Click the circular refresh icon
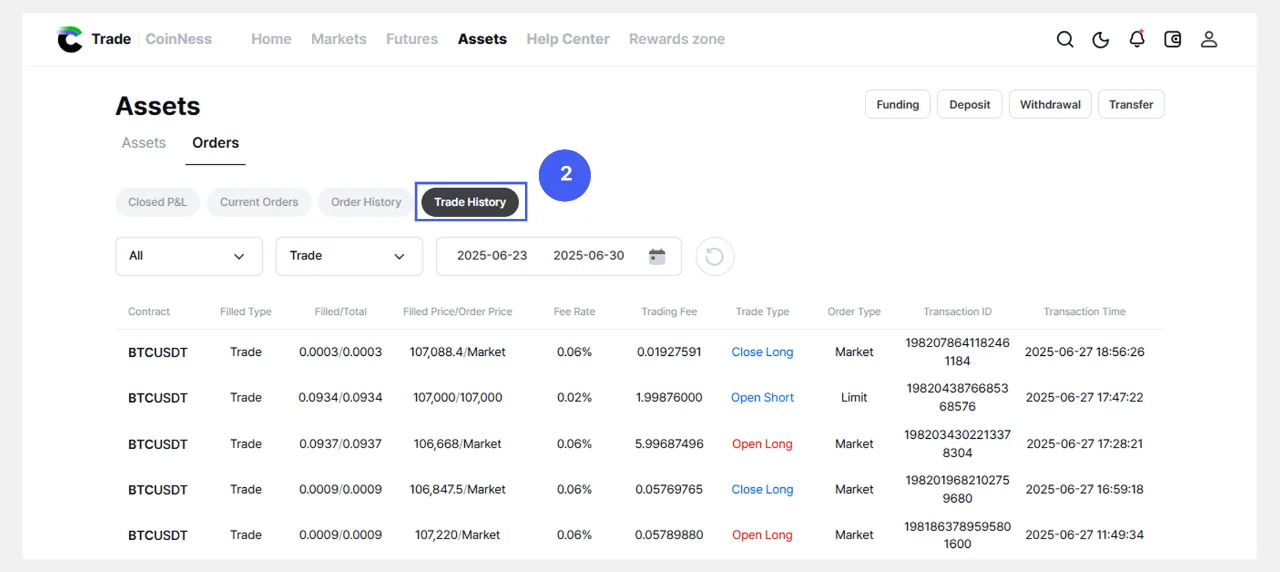 click(x=714, y=256)
